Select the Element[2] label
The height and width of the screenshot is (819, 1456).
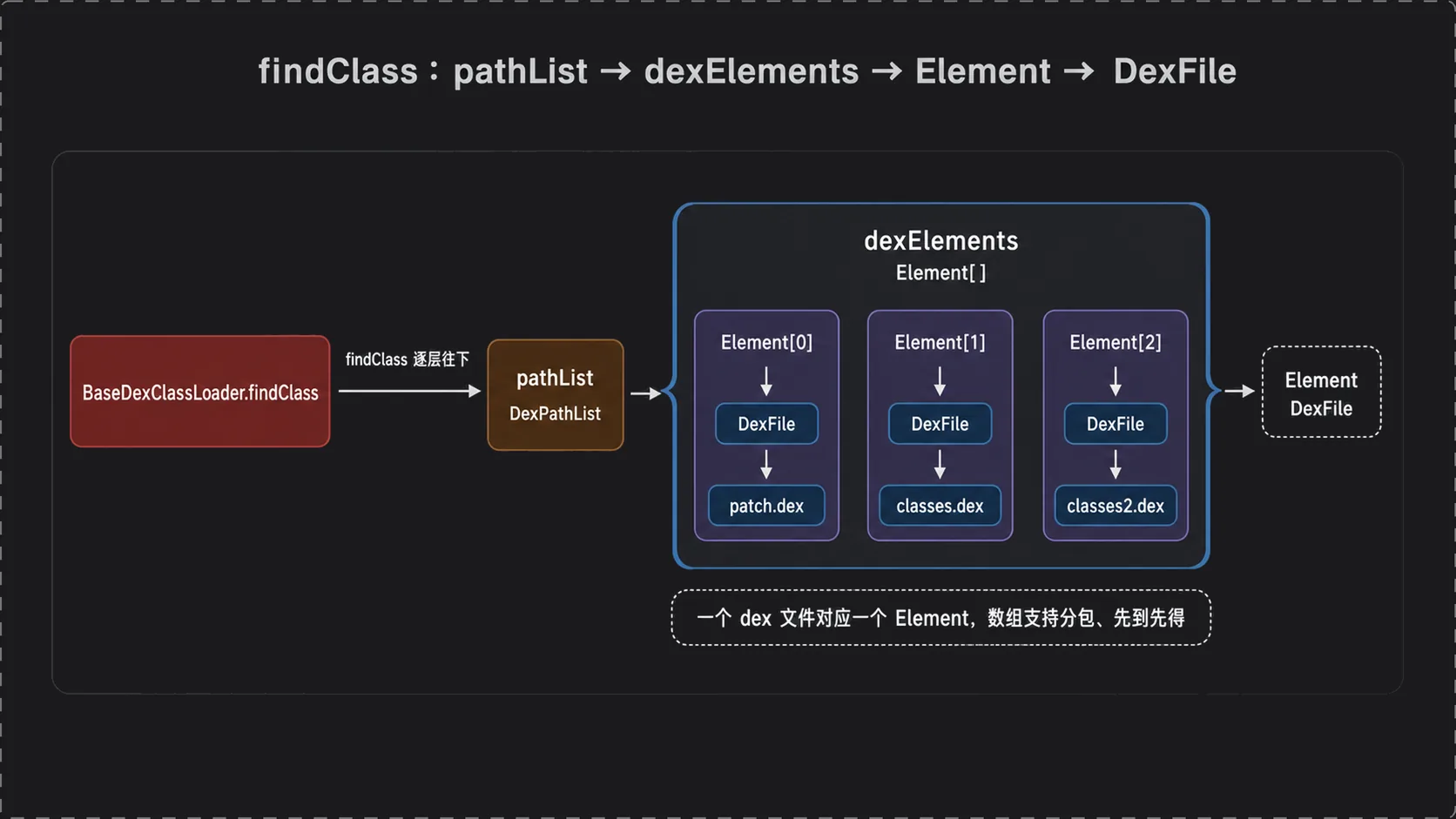point(1116,343)
